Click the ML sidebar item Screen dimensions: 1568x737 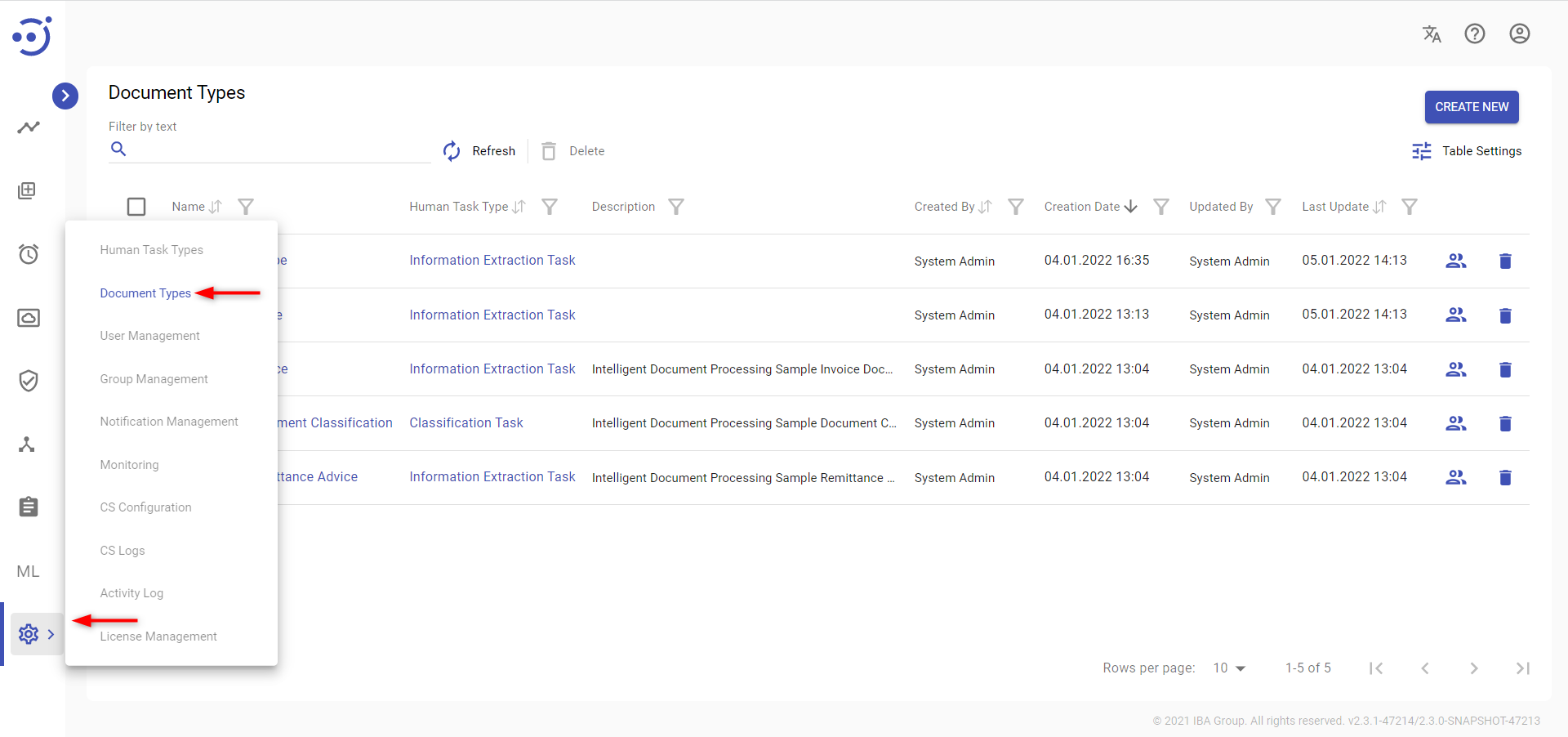tap(29, 571)
